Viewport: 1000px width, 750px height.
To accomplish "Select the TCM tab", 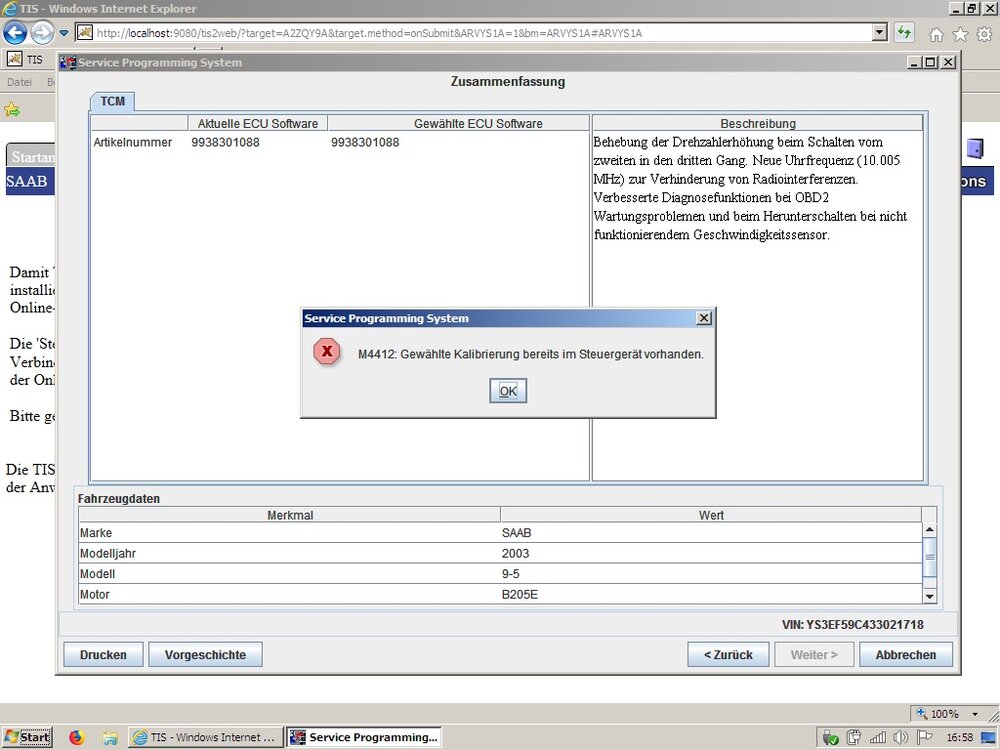I will coord(112,101).
